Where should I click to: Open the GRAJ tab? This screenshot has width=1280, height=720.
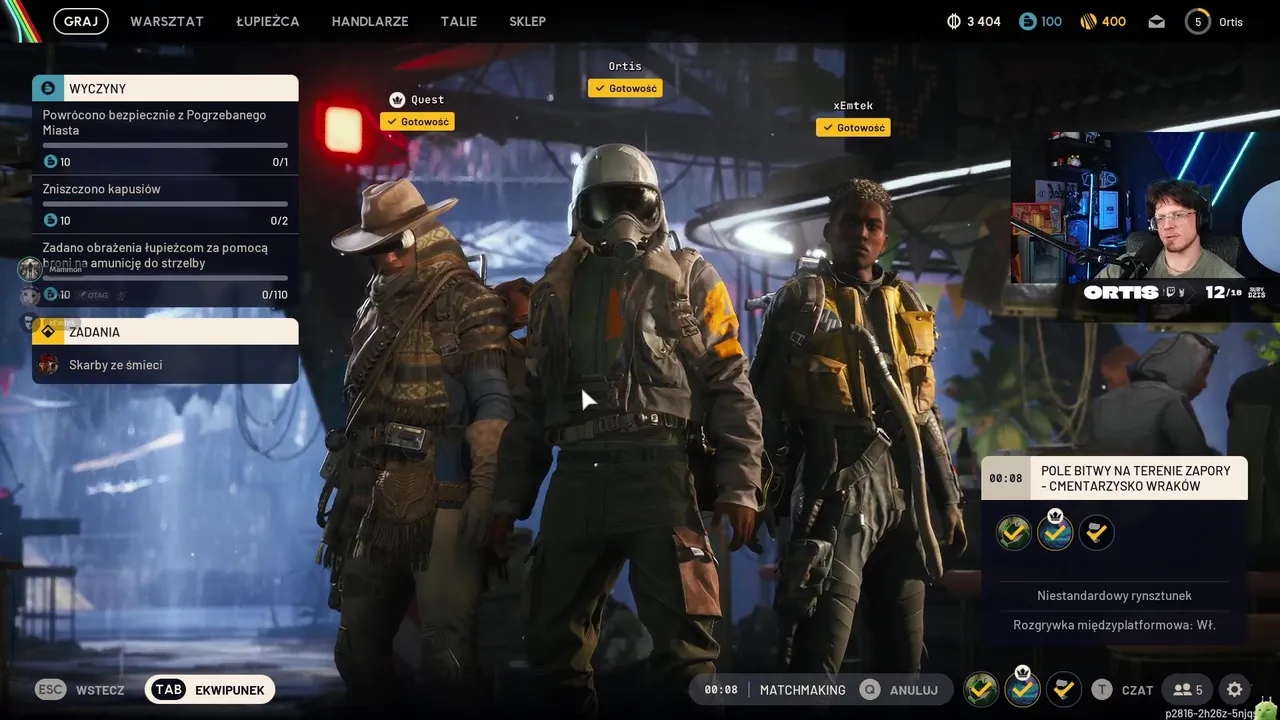tap(80, 21)
